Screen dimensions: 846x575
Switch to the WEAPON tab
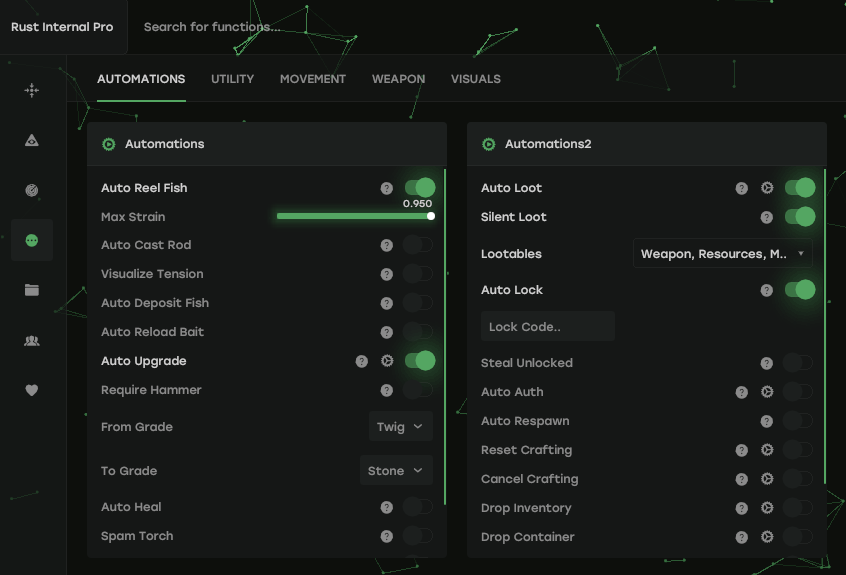click(x=398, y=79)
